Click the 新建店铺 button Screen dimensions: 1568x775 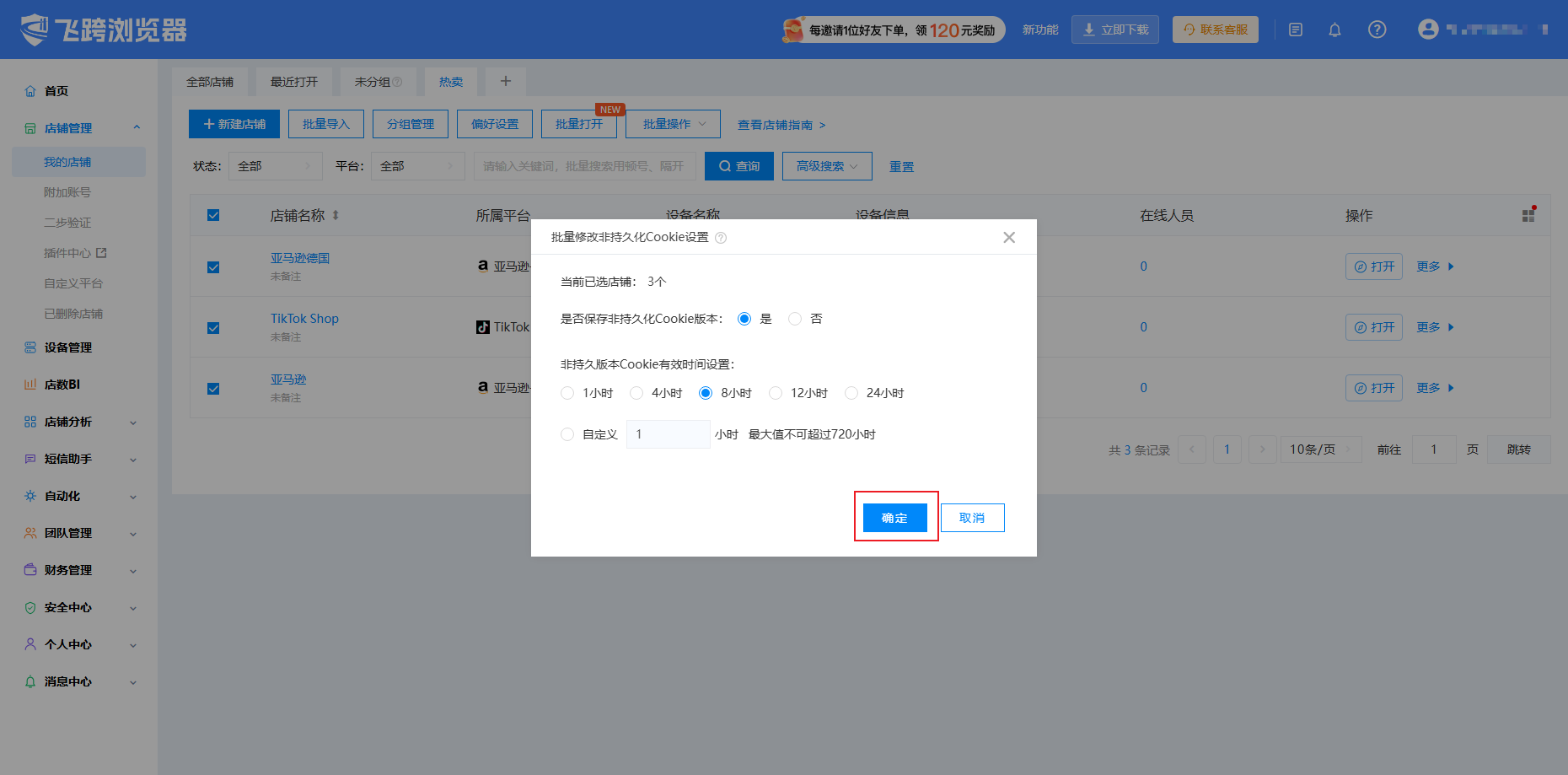click(x=234, y=124)
